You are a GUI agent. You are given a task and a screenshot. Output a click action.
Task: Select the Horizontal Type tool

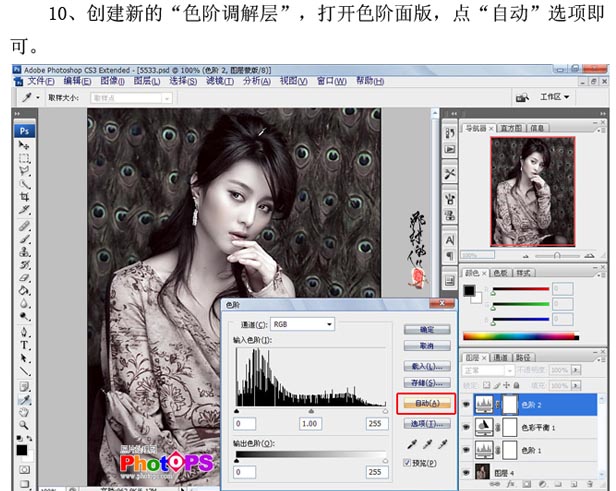coord(24,345)
